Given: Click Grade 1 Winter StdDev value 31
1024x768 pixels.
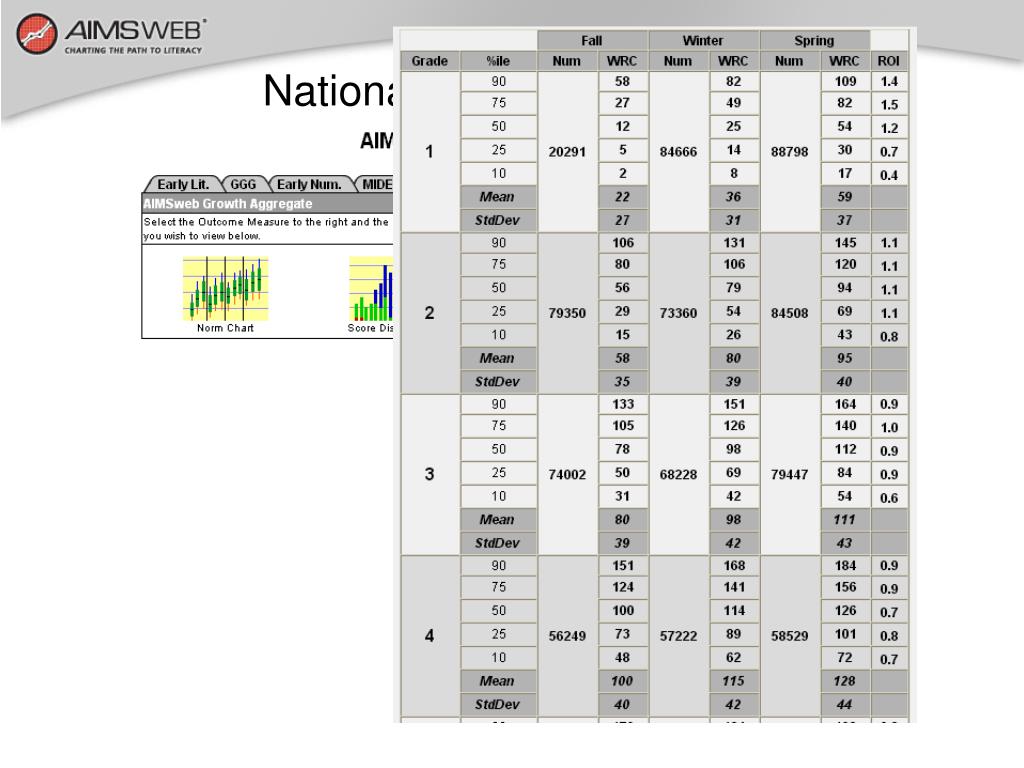Looking at the screenshot, I should coord(733,221).
